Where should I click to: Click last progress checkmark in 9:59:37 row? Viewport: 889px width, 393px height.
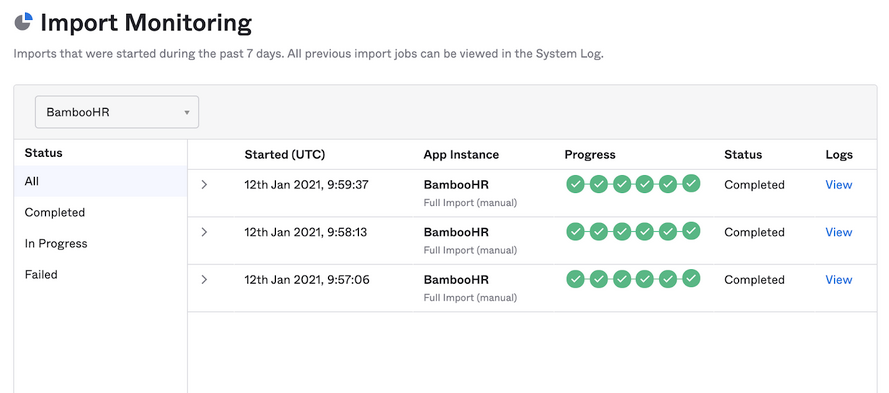click(691, 184)
